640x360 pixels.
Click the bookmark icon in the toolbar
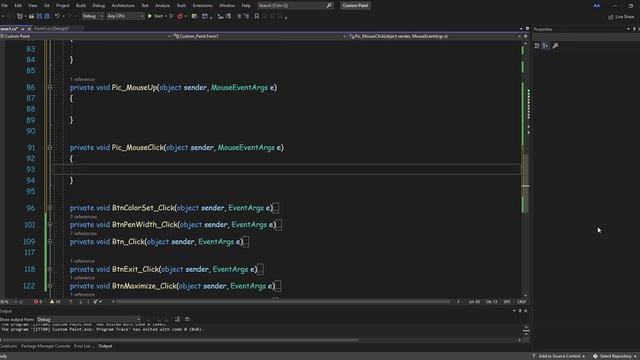pos(257,16)
